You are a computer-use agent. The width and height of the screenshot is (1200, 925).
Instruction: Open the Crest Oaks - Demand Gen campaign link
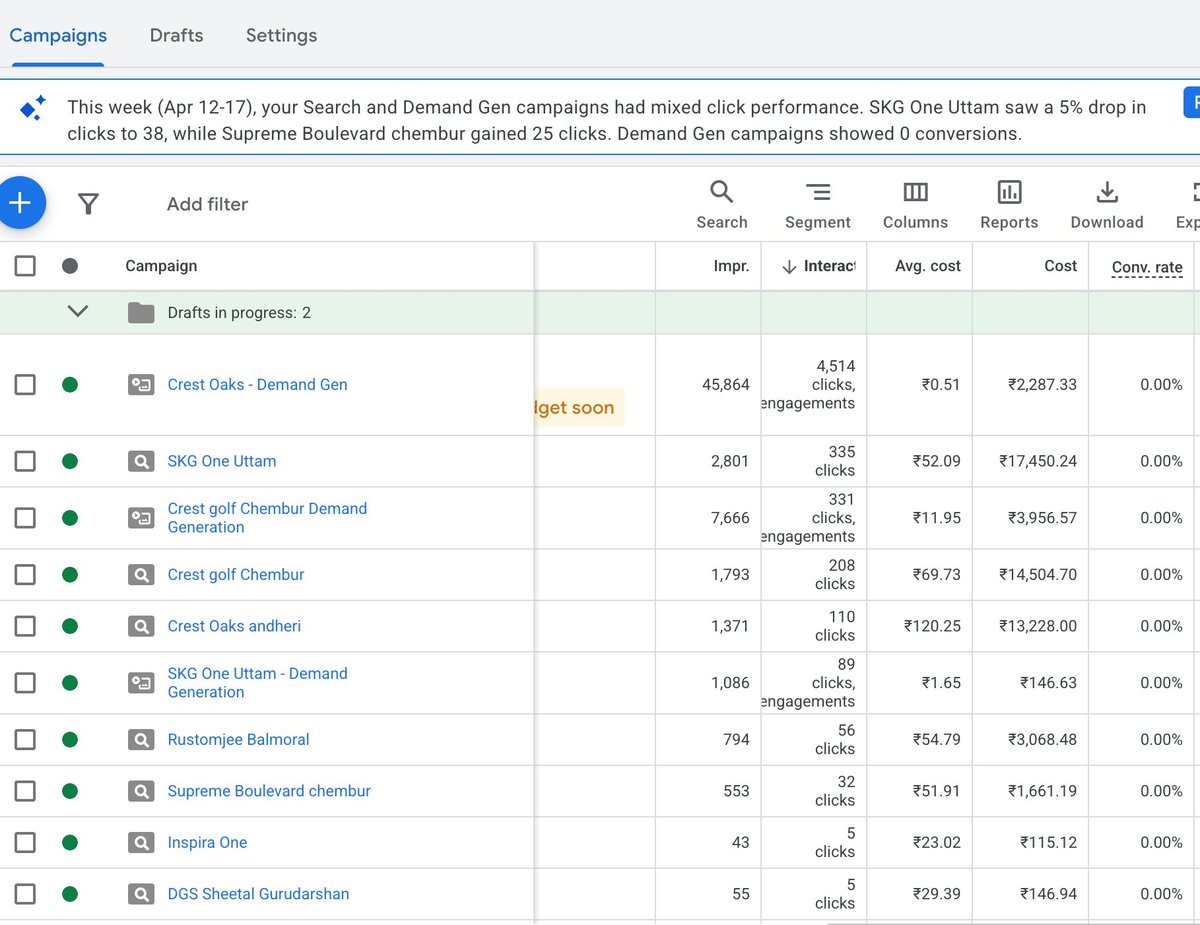click(x=258, y=384)
